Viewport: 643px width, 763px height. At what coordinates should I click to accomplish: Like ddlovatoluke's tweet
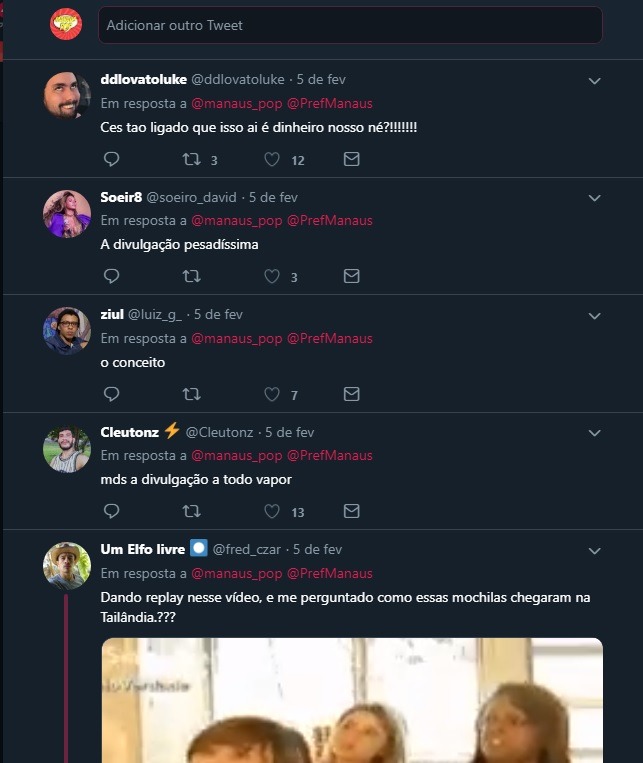point(271,159)
